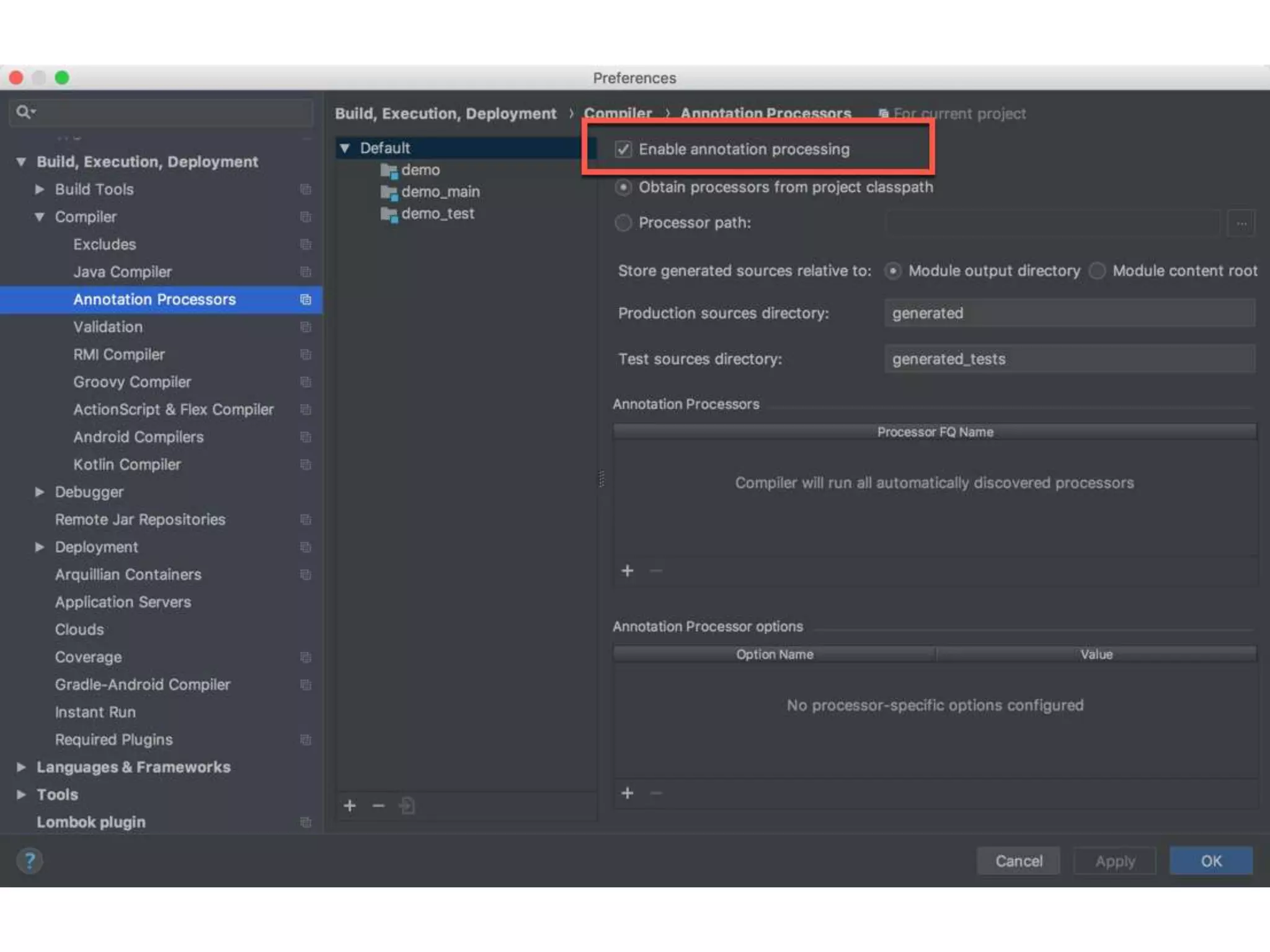Expand the Build Tools node
The image size is (1270, 952).
40,189
